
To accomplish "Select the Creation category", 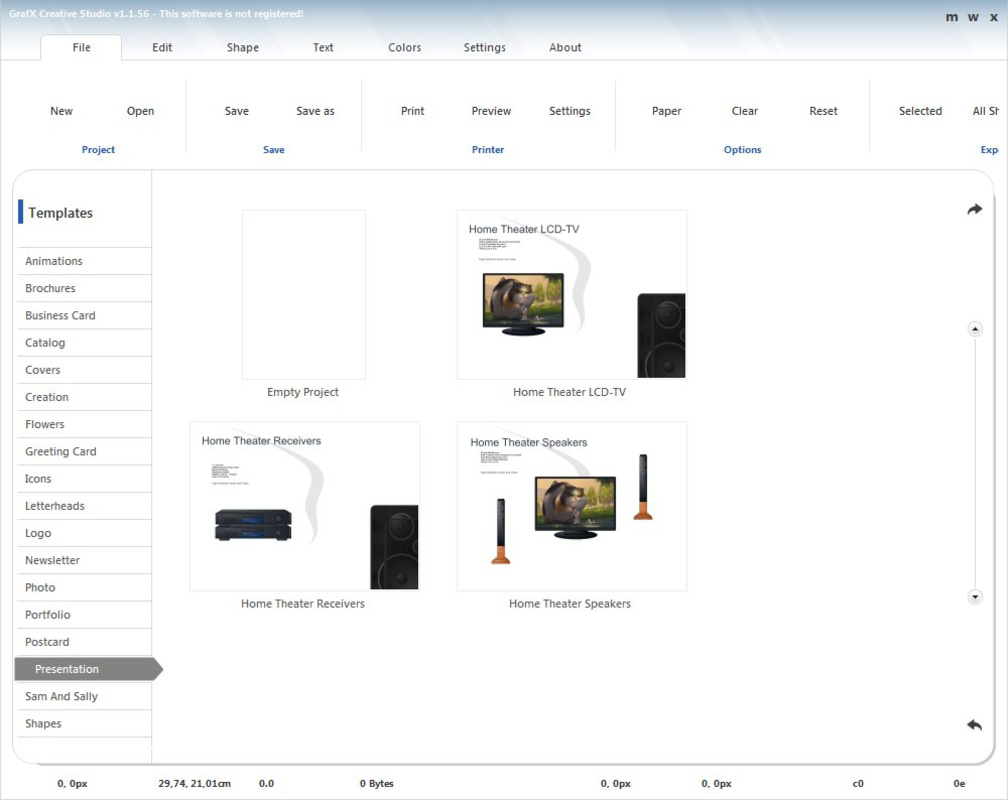I will 84,397.
